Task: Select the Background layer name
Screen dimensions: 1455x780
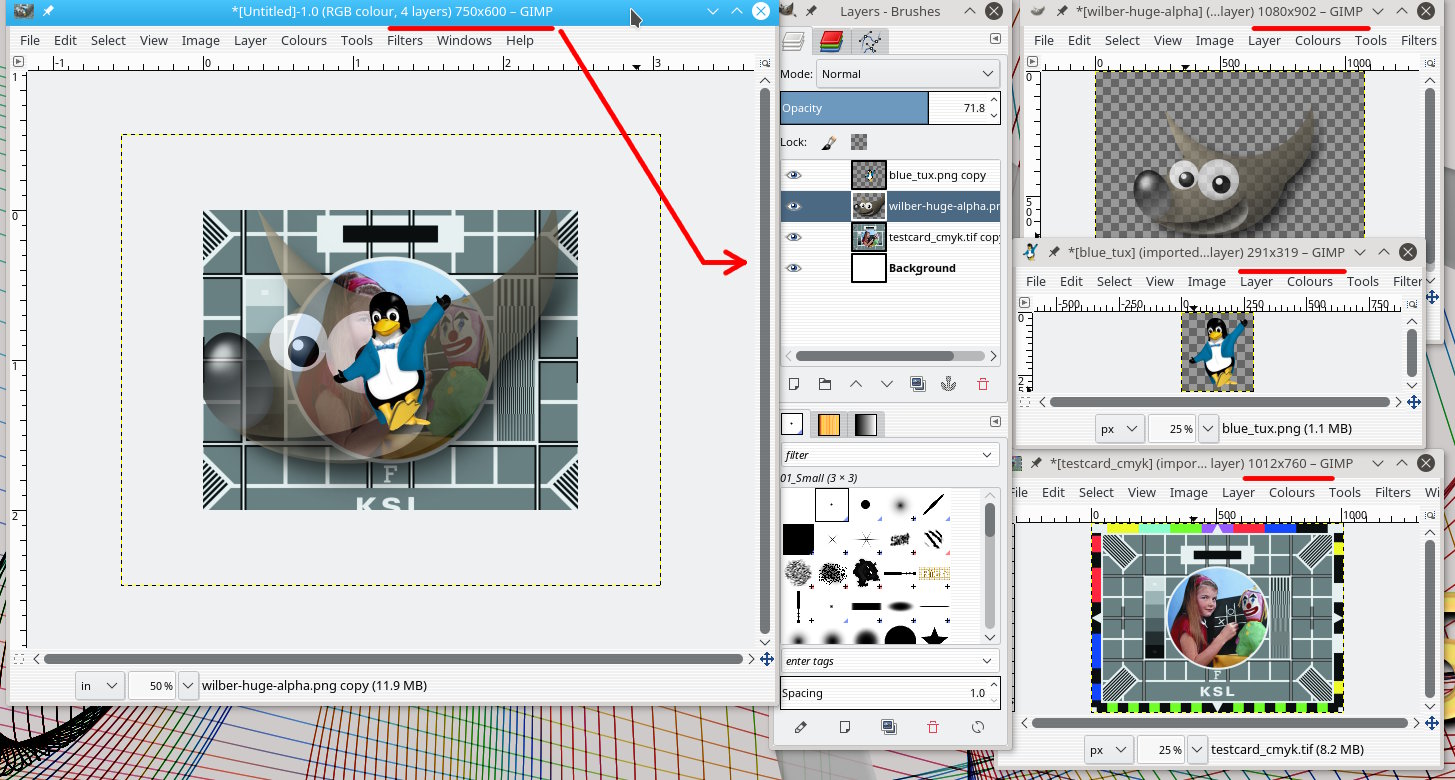Action: click(x=922, y=268)
